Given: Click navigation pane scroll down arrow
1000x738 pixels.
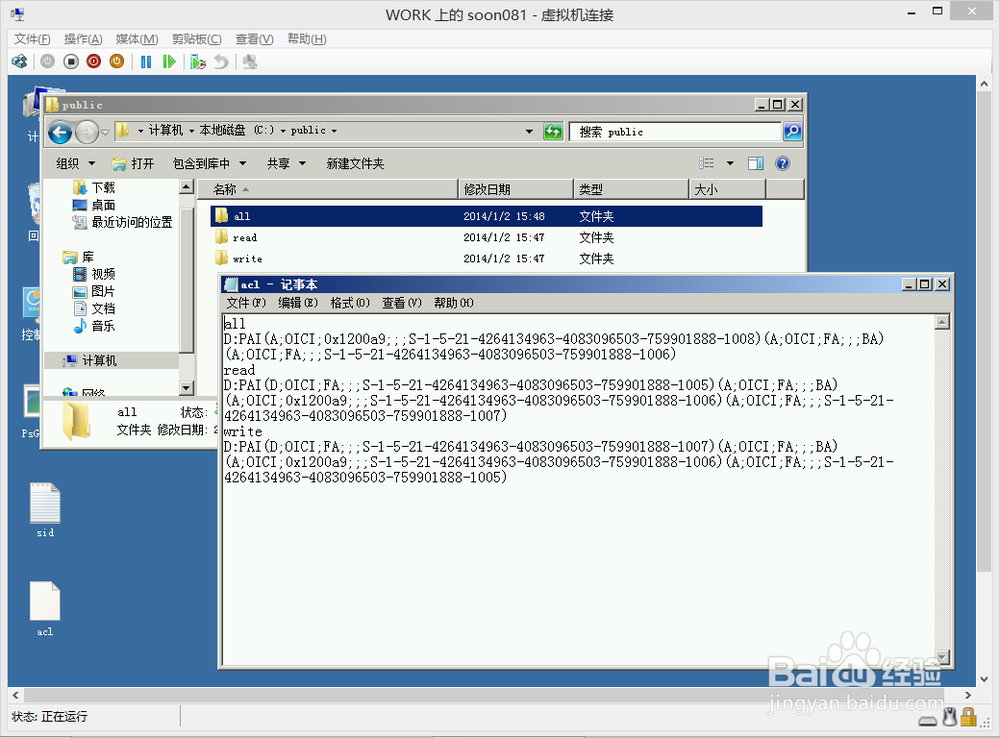Looking at the screenshot, I should (x=186, y=388).
